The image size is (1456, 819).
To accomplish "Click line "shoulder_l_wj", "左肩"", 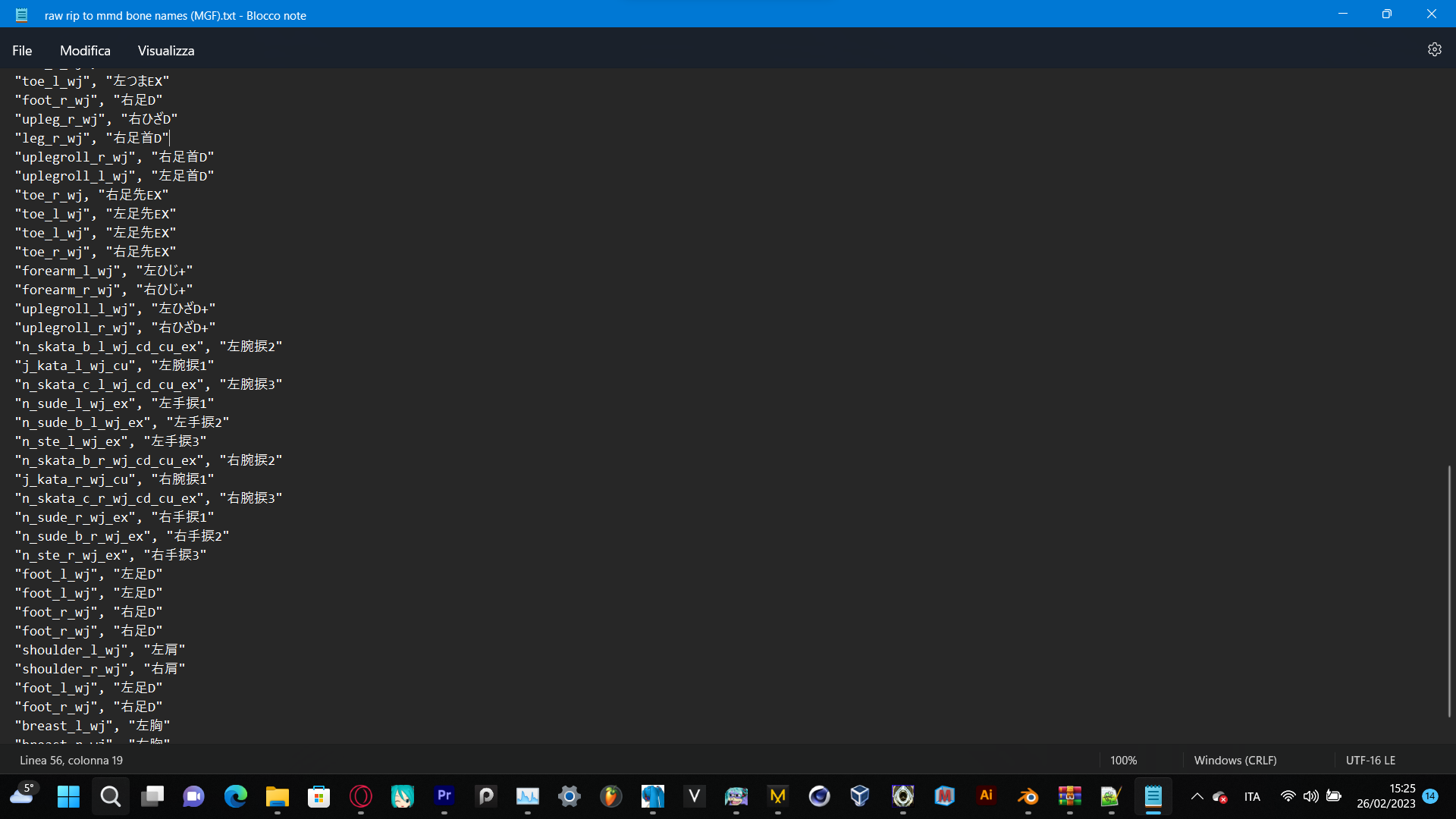I will coord(100,650).
